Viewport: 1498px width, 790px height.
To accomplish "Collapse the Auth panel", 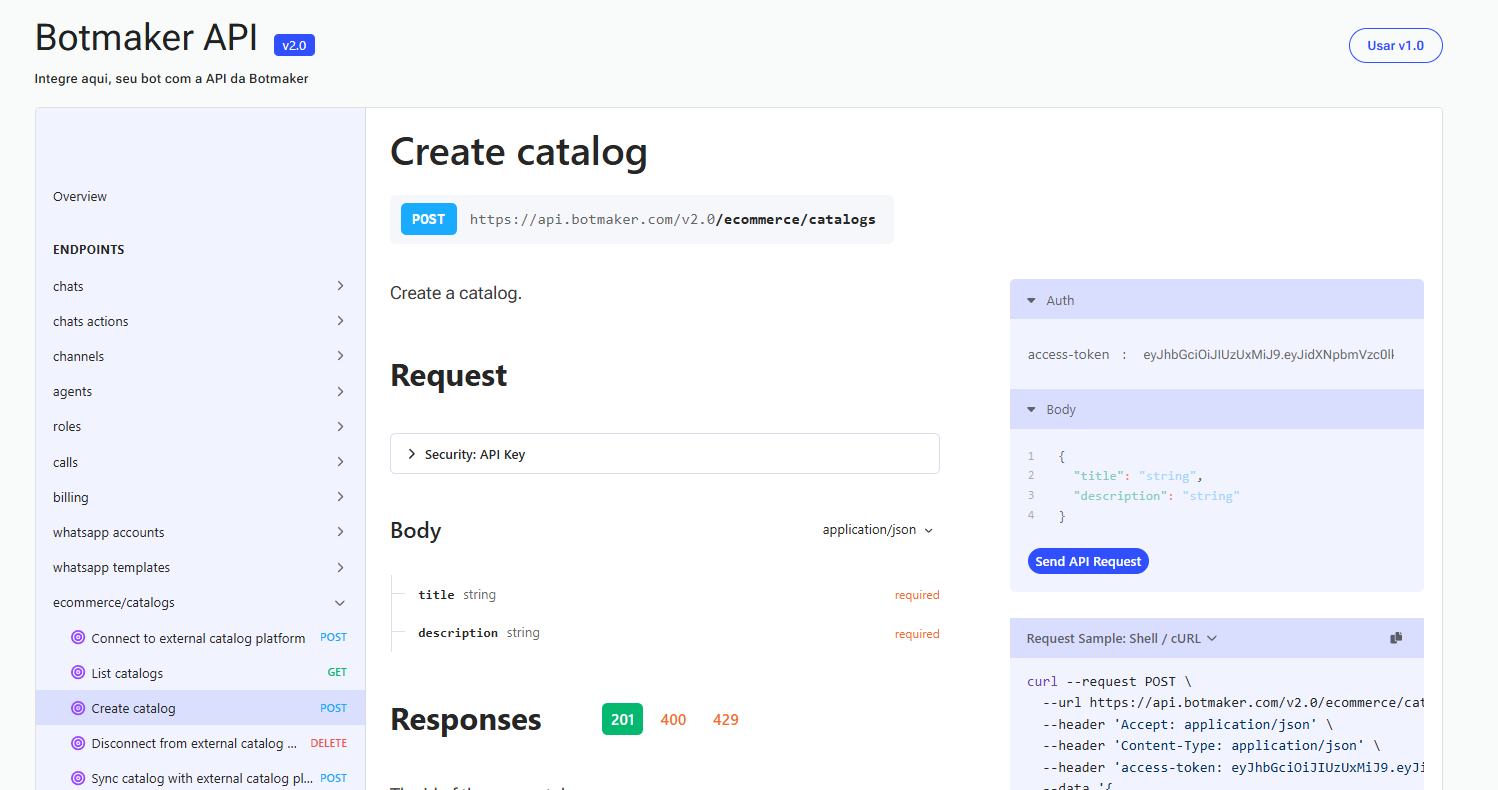I will click(1216, 300).
